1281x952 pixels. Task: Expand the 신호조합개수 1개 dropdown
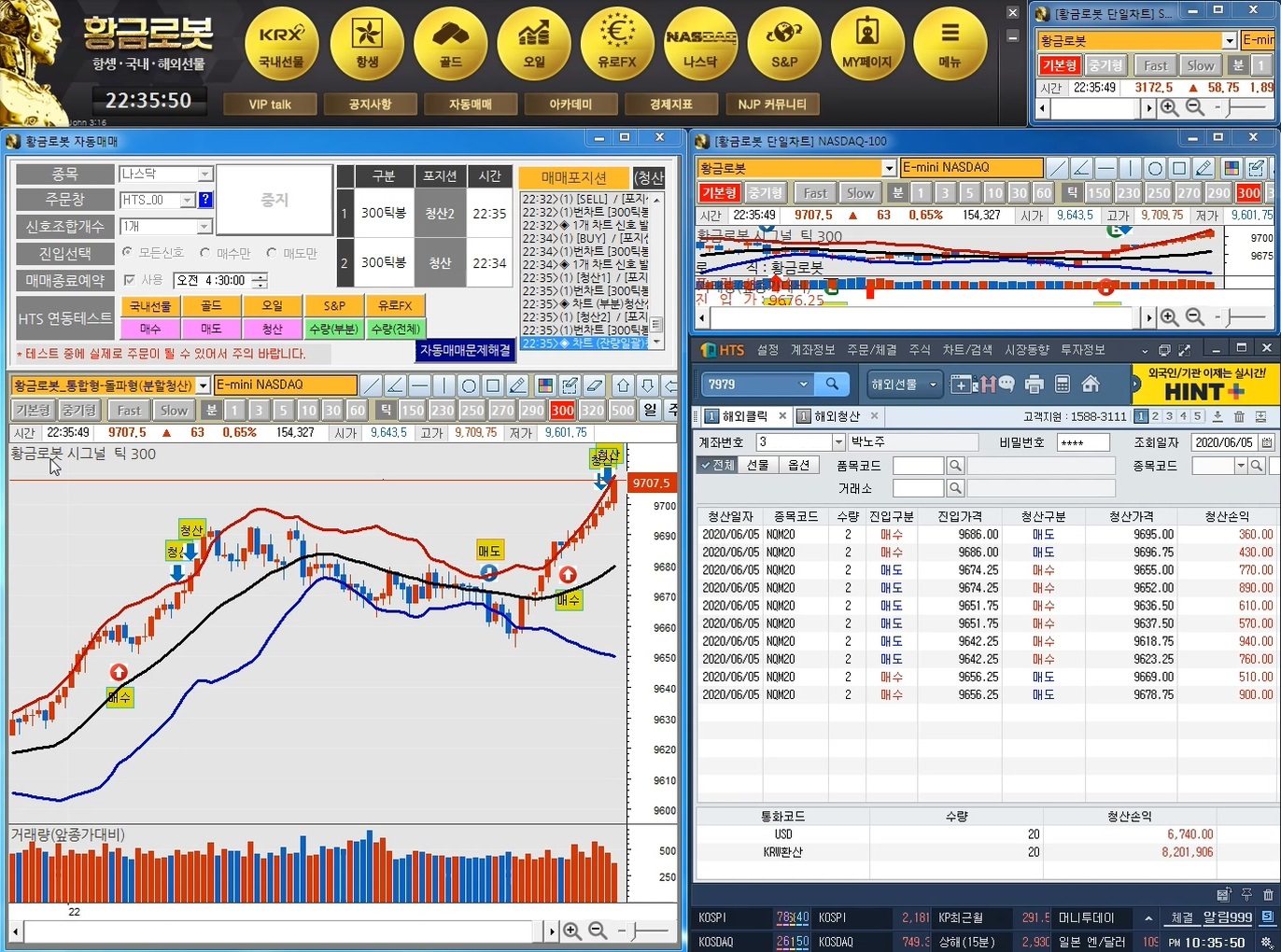pyautogui.click(x=204, y=227)
